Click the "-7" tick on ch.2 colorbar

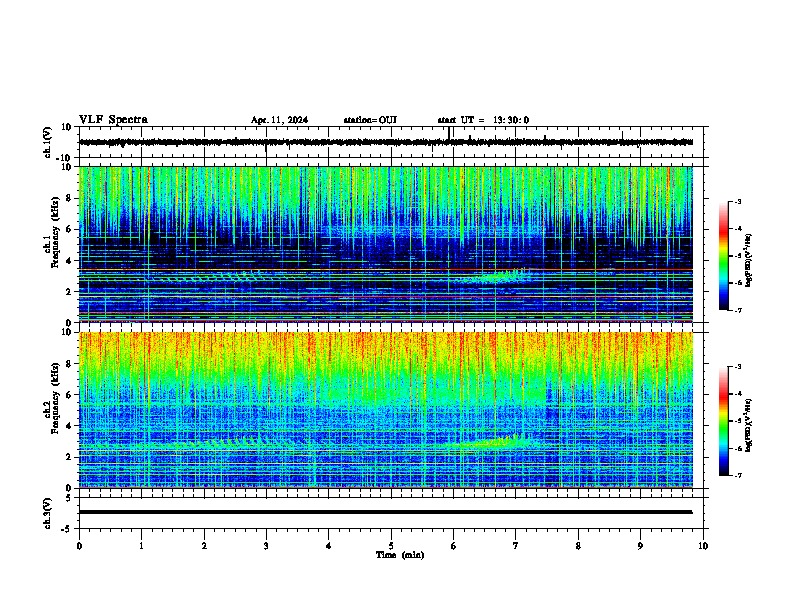(x=737, y=475)
